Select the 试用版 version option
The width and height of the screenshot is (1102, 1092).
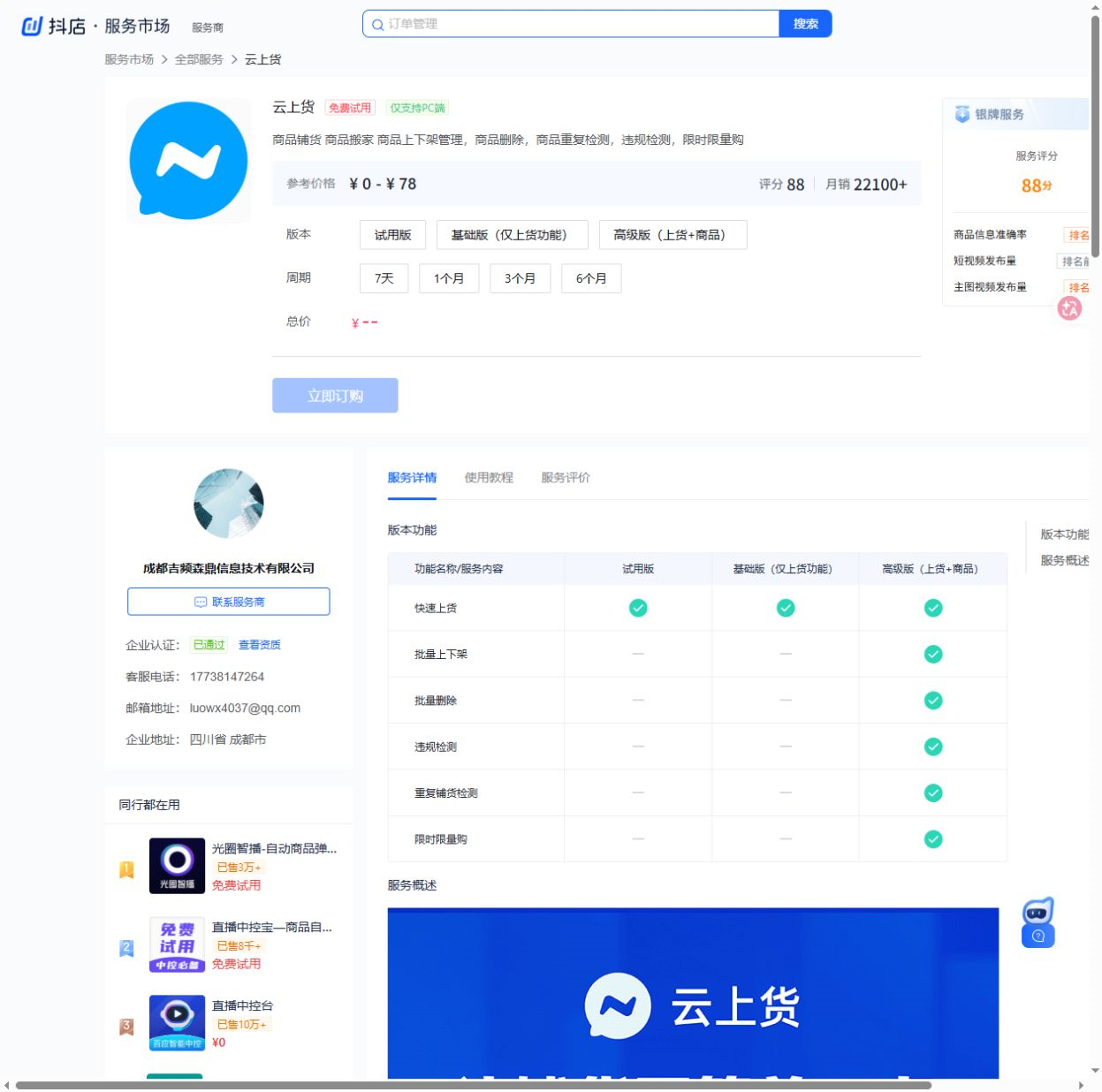click(393, 235)
